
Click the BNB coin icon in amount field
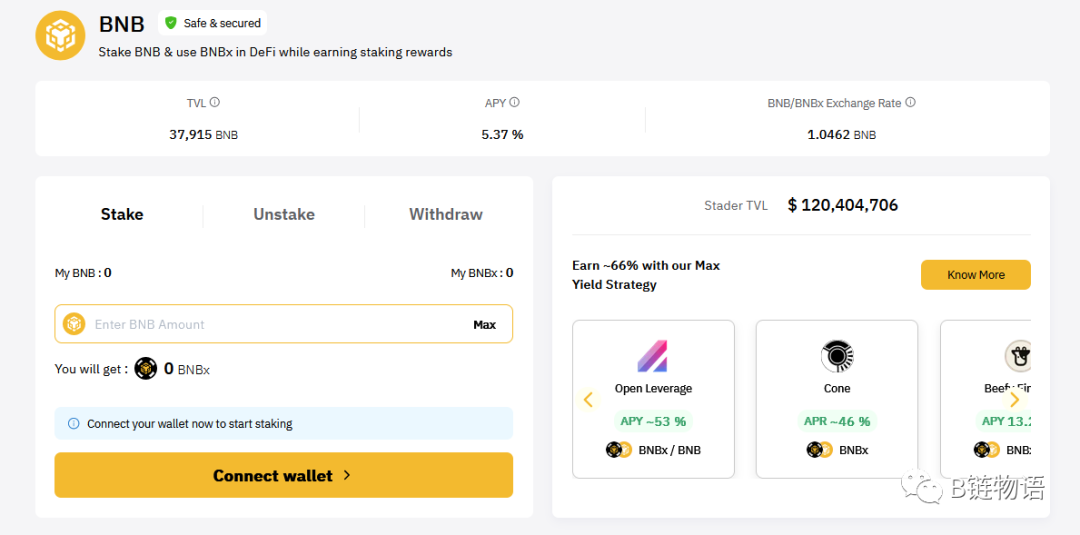pyautogui.click(x=74, y=324)
